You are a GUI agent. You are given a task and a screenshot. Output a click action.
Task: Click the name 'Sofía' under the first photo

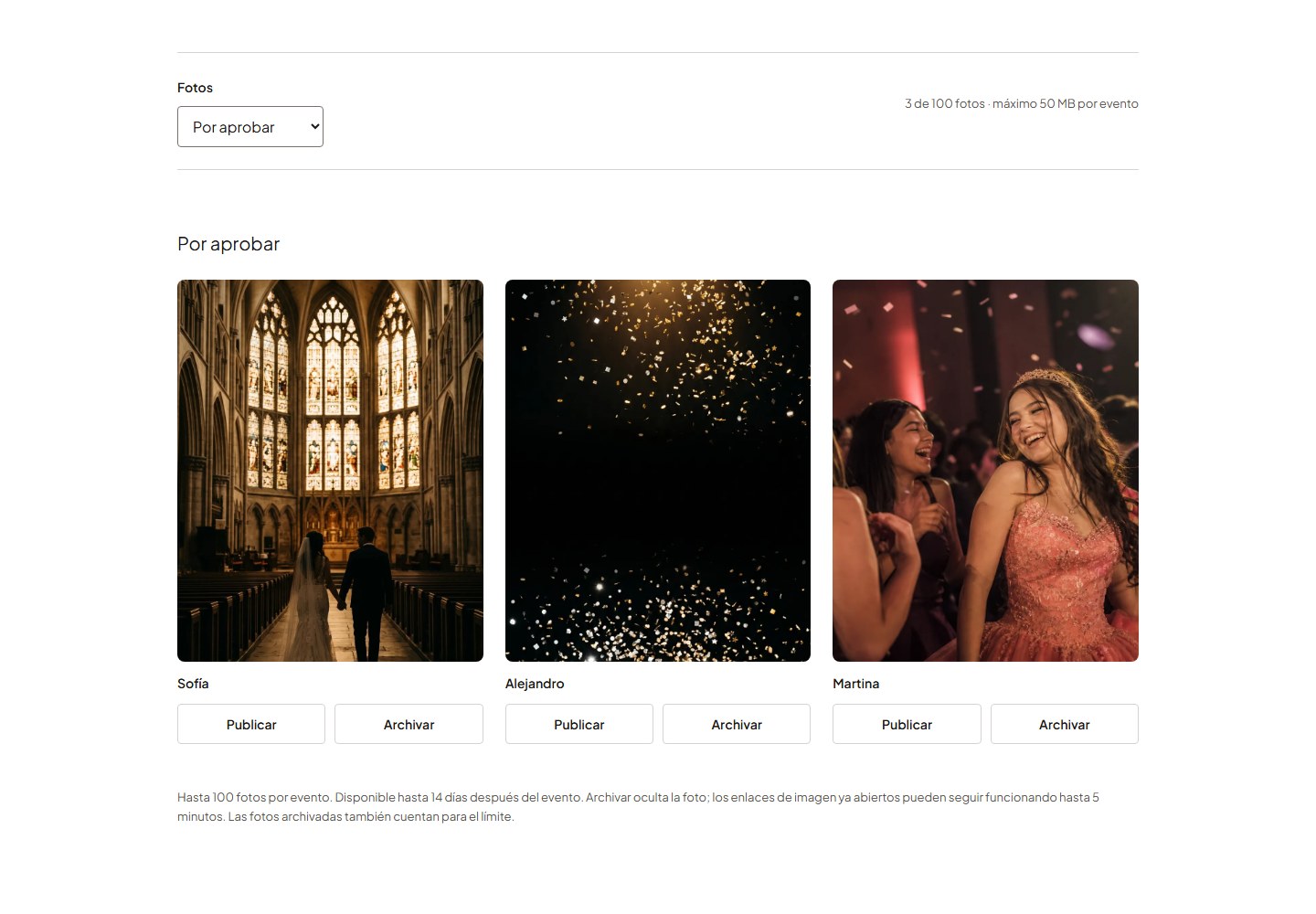pyautogui.click(x=193, y=684)
